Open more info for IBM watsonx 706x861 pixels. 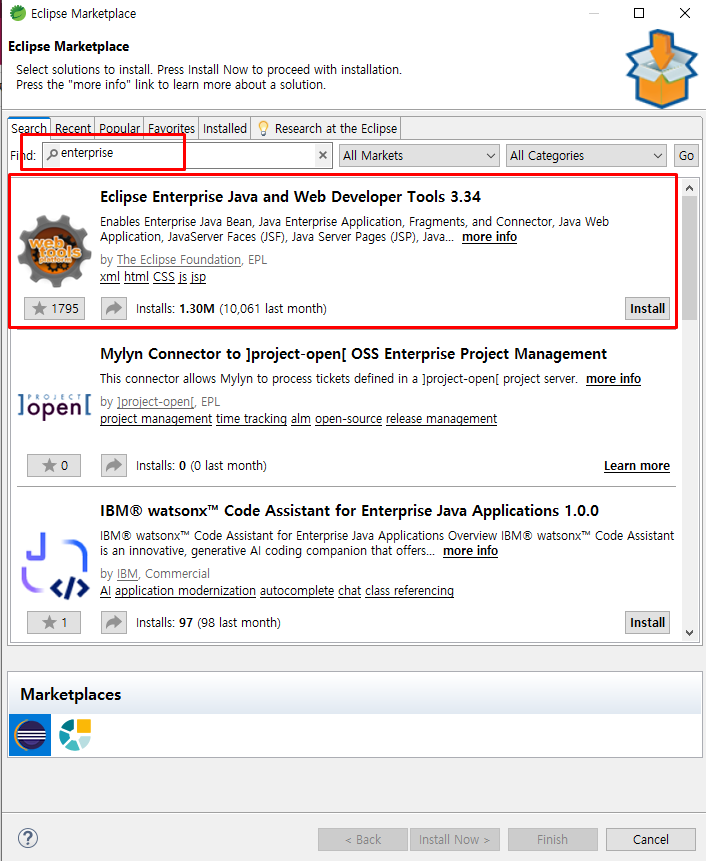[x=470, y=551]
